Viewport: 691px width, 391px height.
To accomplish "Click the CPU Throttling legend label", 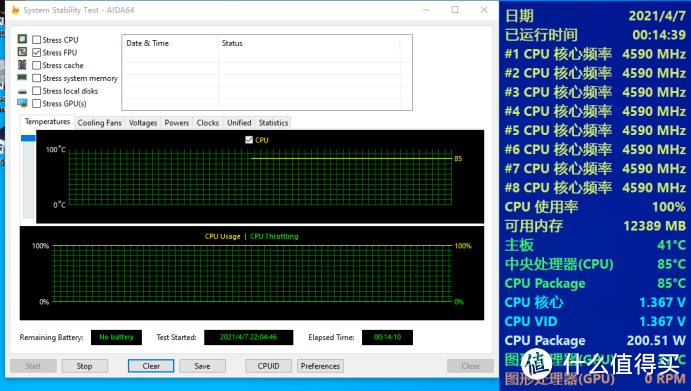I will [274, 236].
